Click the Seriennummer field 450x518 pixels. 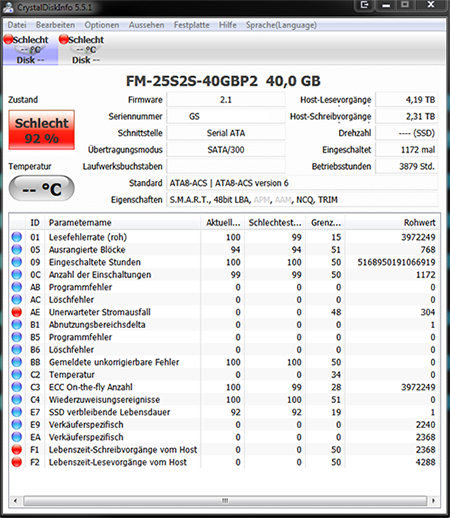pos(226,116)
